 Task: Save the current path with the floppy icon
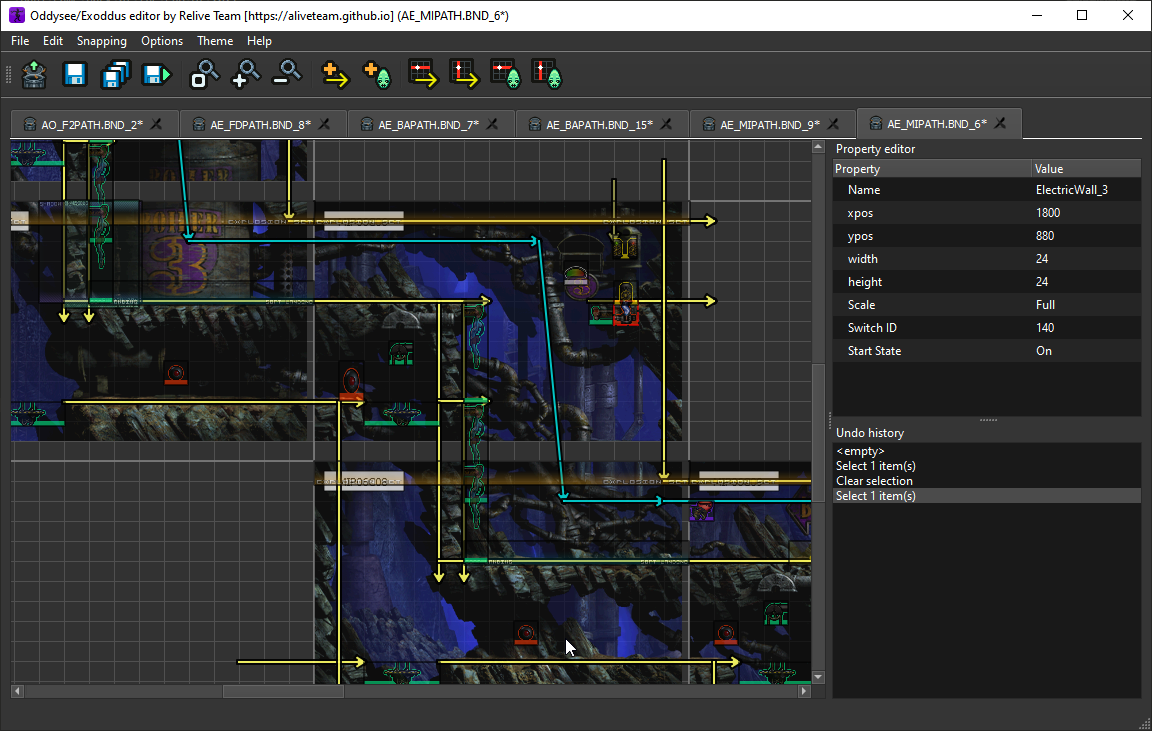click(x=75, y=74)
